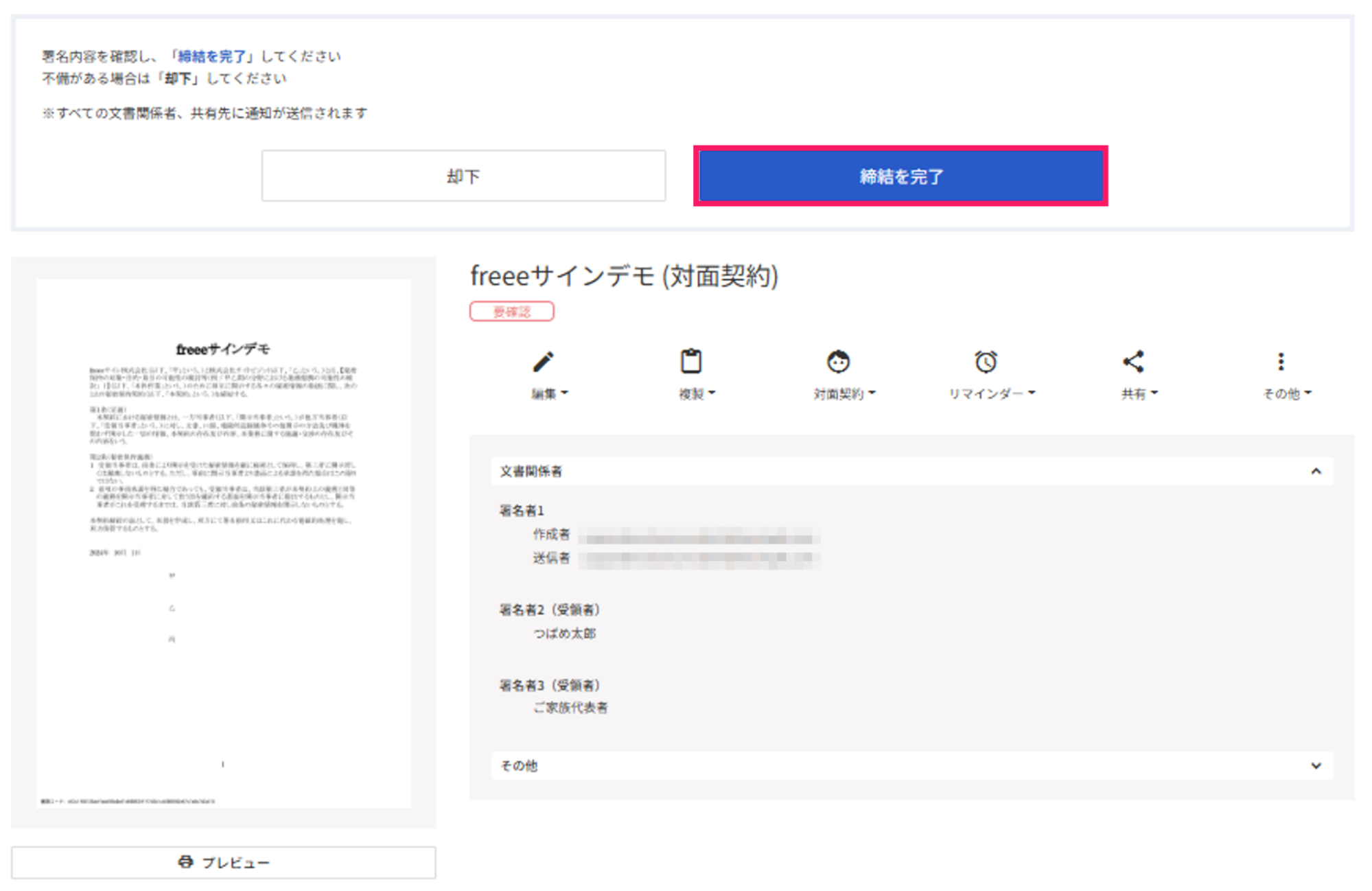This screenshot has height=891, width=1372.
Task: Collapse the 文書関係者 section chevron
Action: coord(1316,472)
